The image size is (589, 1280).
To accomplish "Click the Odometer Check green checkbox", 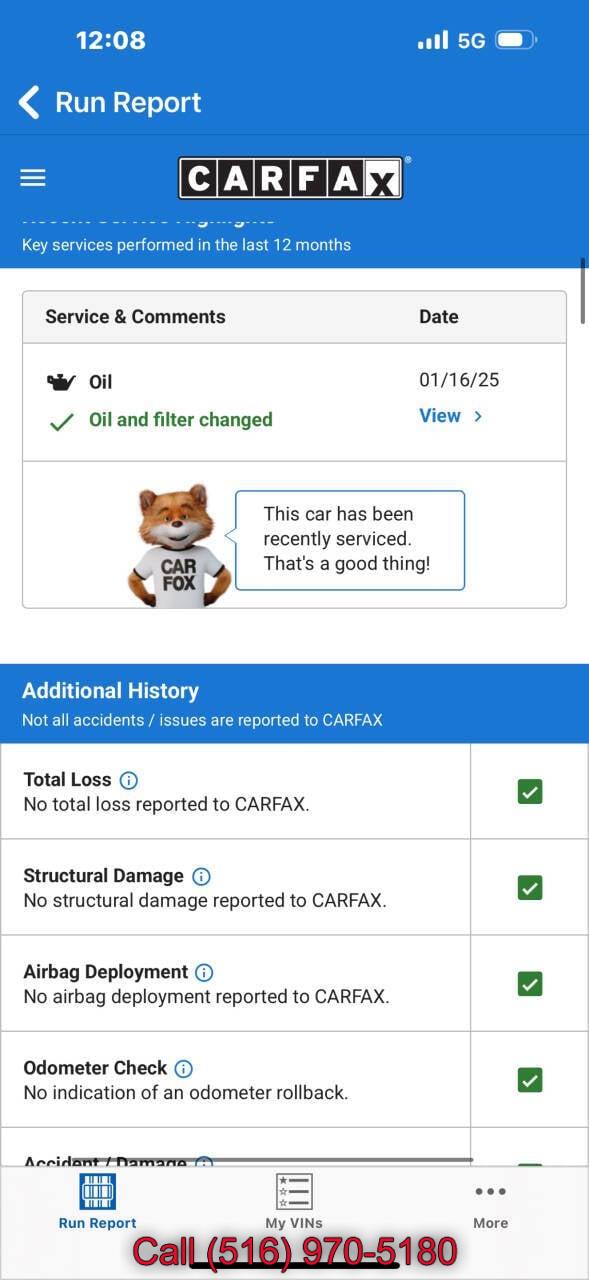I will click(x=530, y=1080).
